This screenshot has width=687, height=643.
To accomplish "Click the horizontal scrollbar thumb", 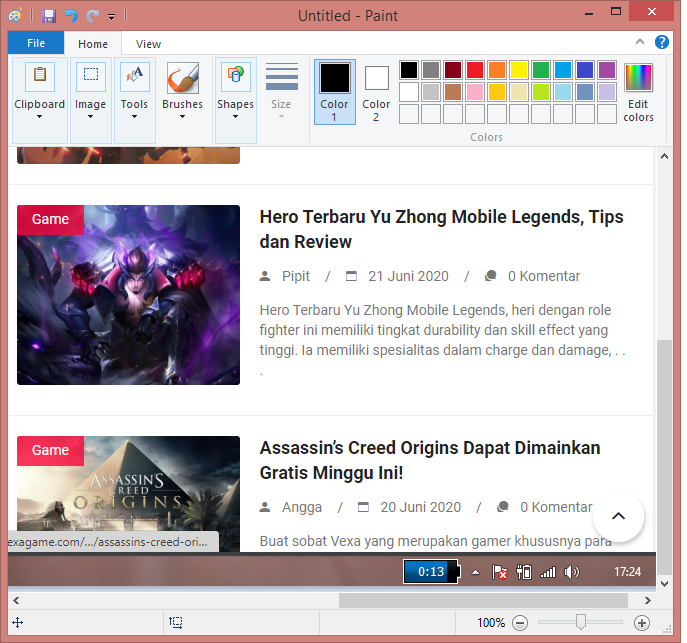I will pyautogui.click(x=483, y=600).
